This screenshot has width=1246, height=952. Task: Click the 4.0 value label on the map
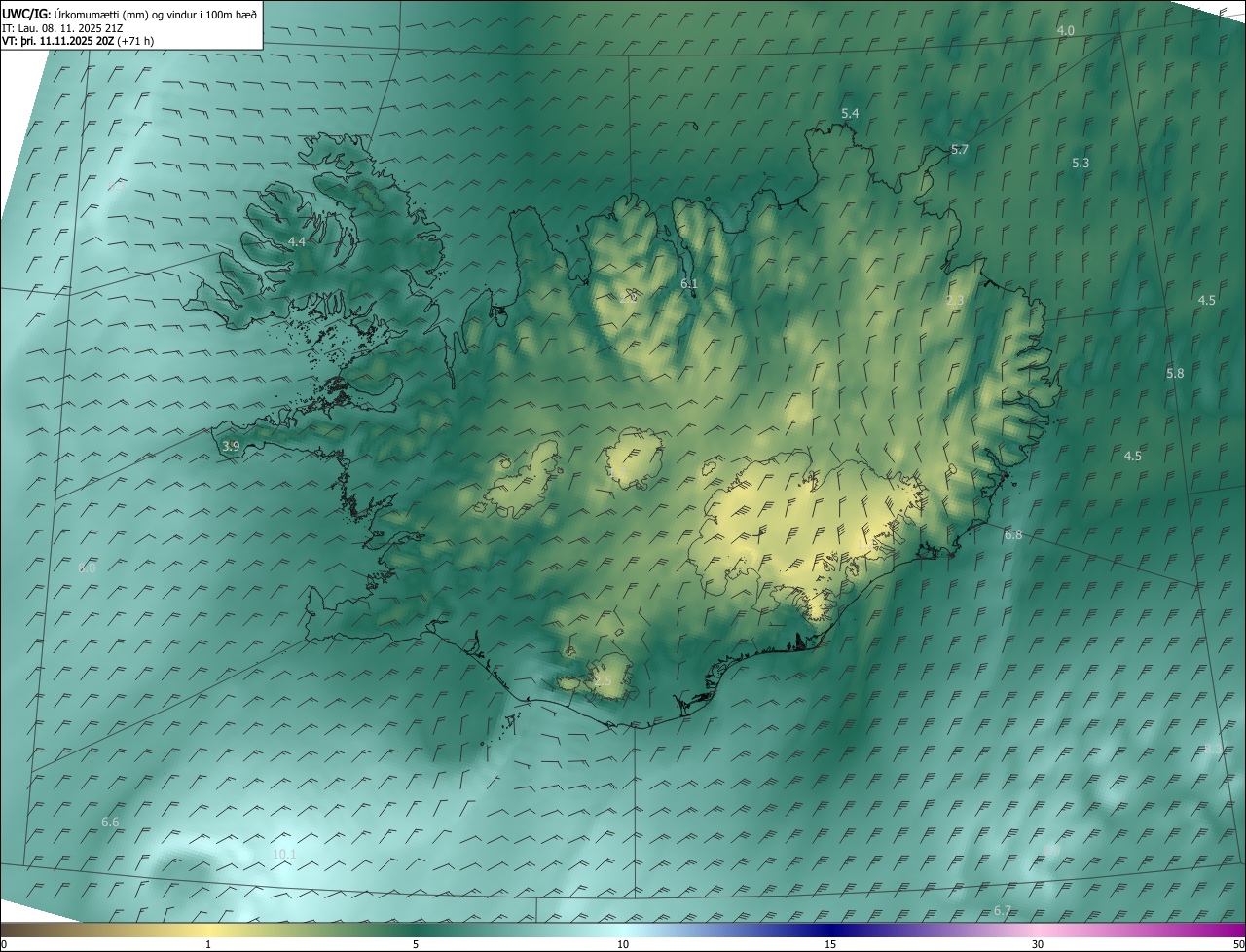coord(1066,31)
